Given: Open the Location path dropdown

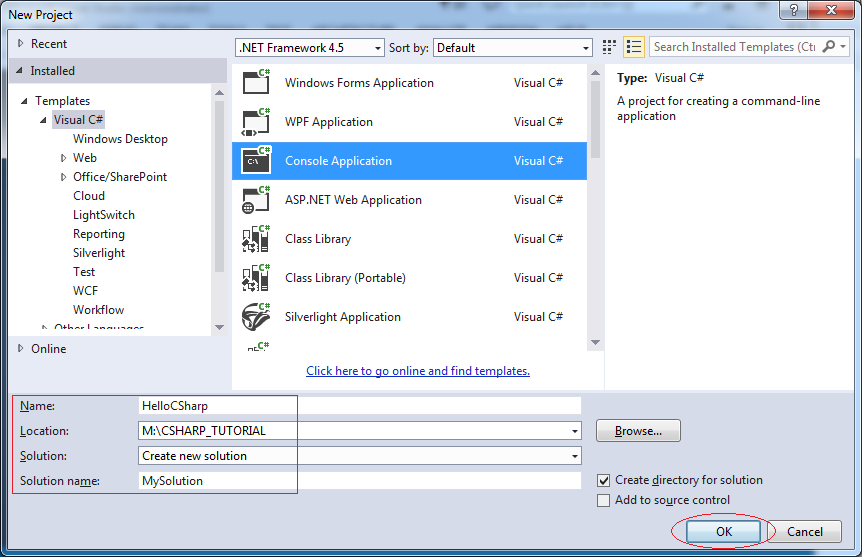Looking at the screenshot, I should click(574, 431).
